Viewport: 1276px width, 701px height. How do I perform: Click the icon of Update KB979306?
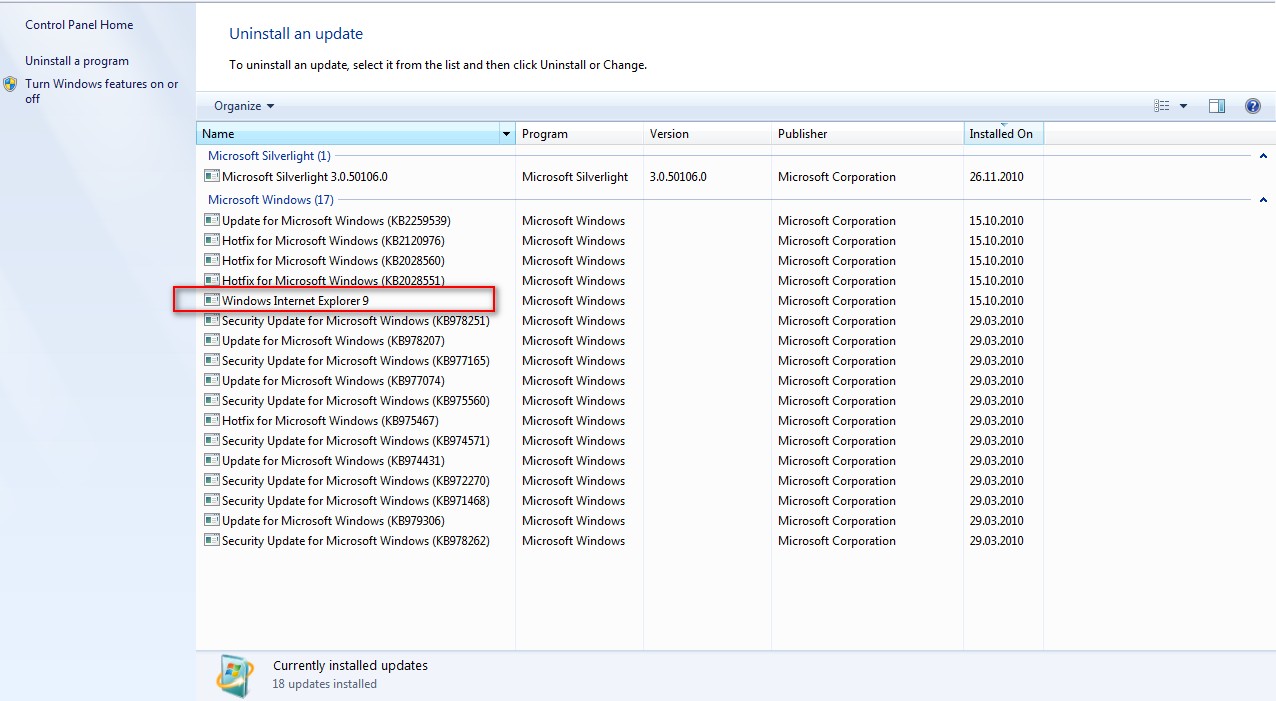pos(211,520)
